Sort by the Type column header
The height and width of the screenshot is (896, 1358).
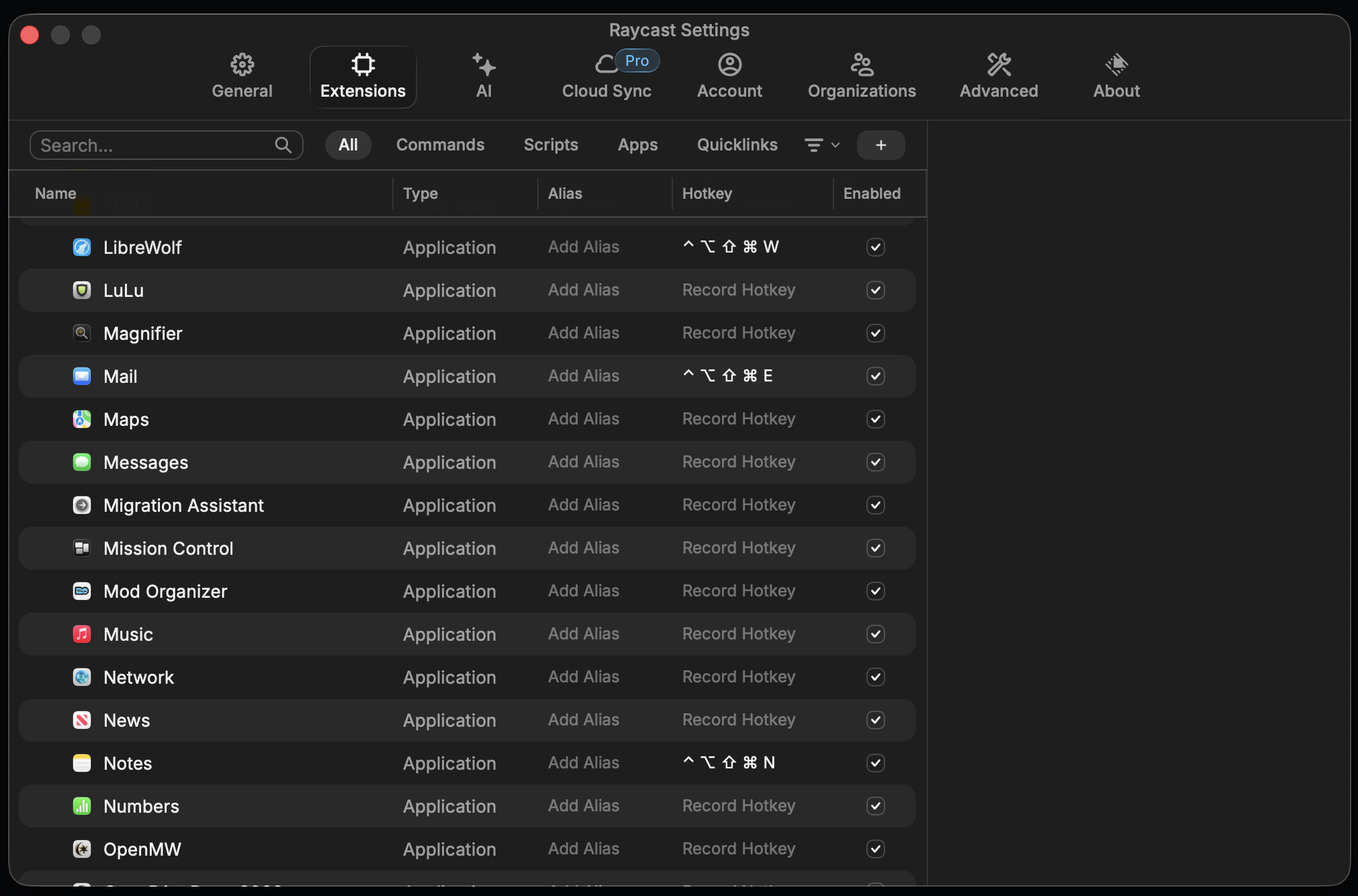[420, 193]
